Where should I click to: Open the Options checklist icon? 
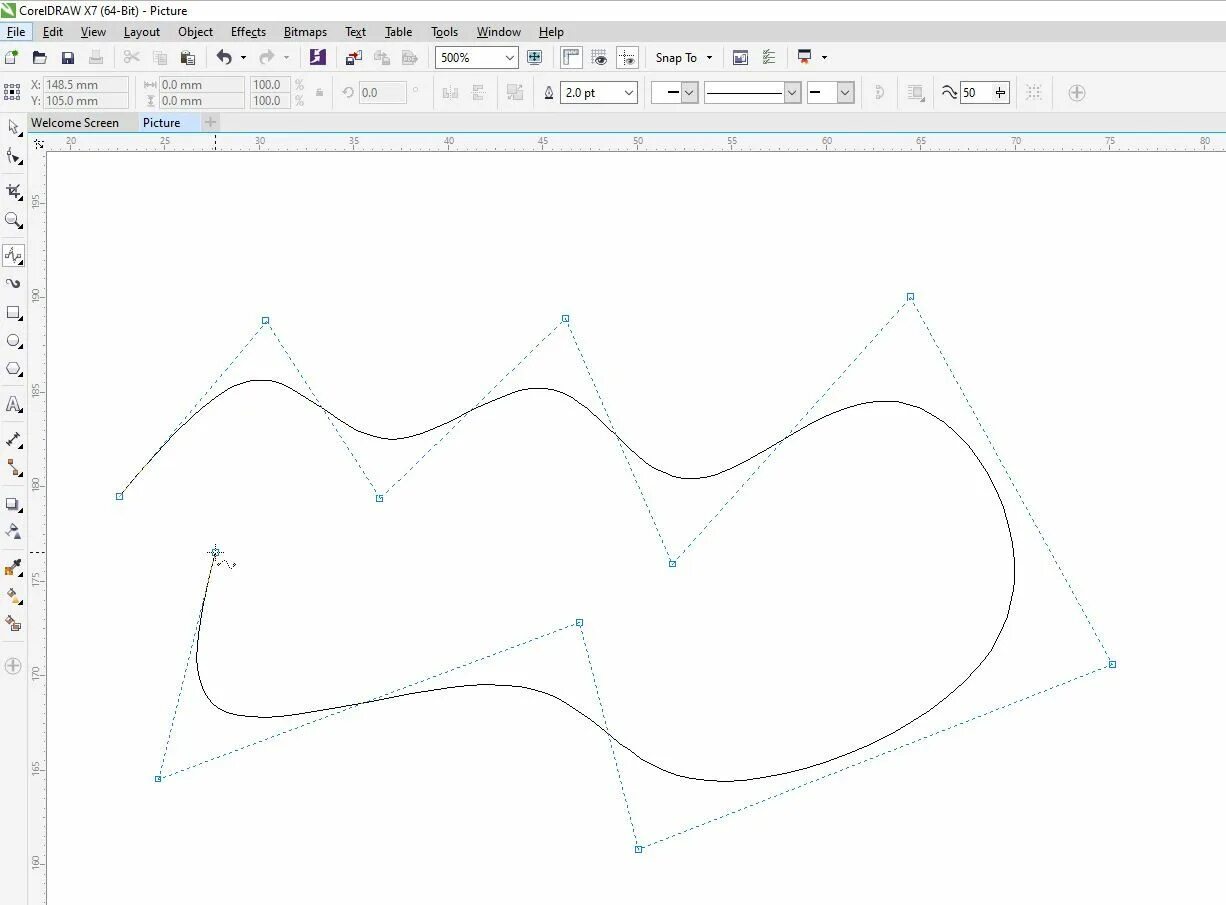click(768, 58)
